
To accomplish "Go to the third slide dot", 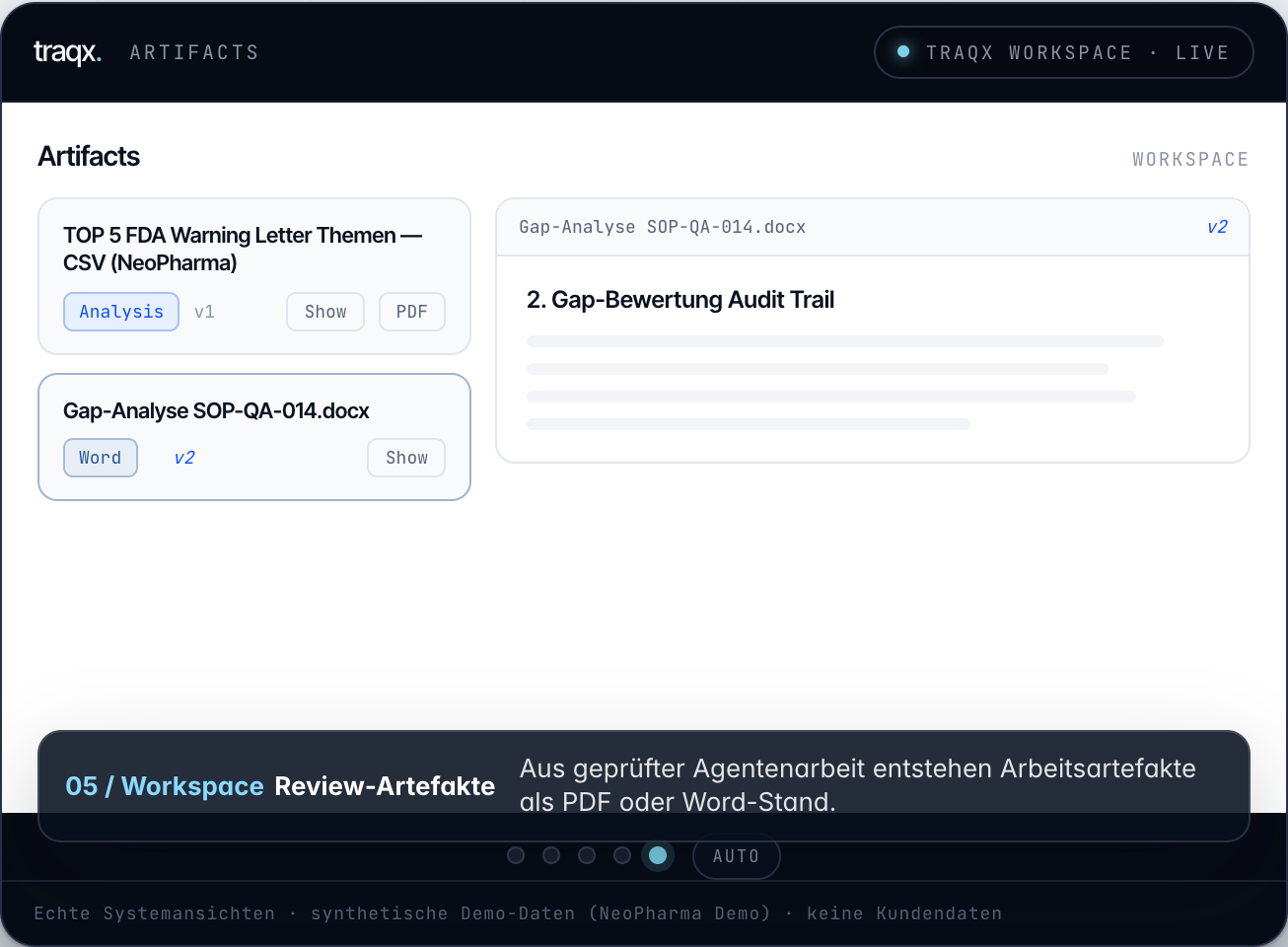I will [587, 855].
